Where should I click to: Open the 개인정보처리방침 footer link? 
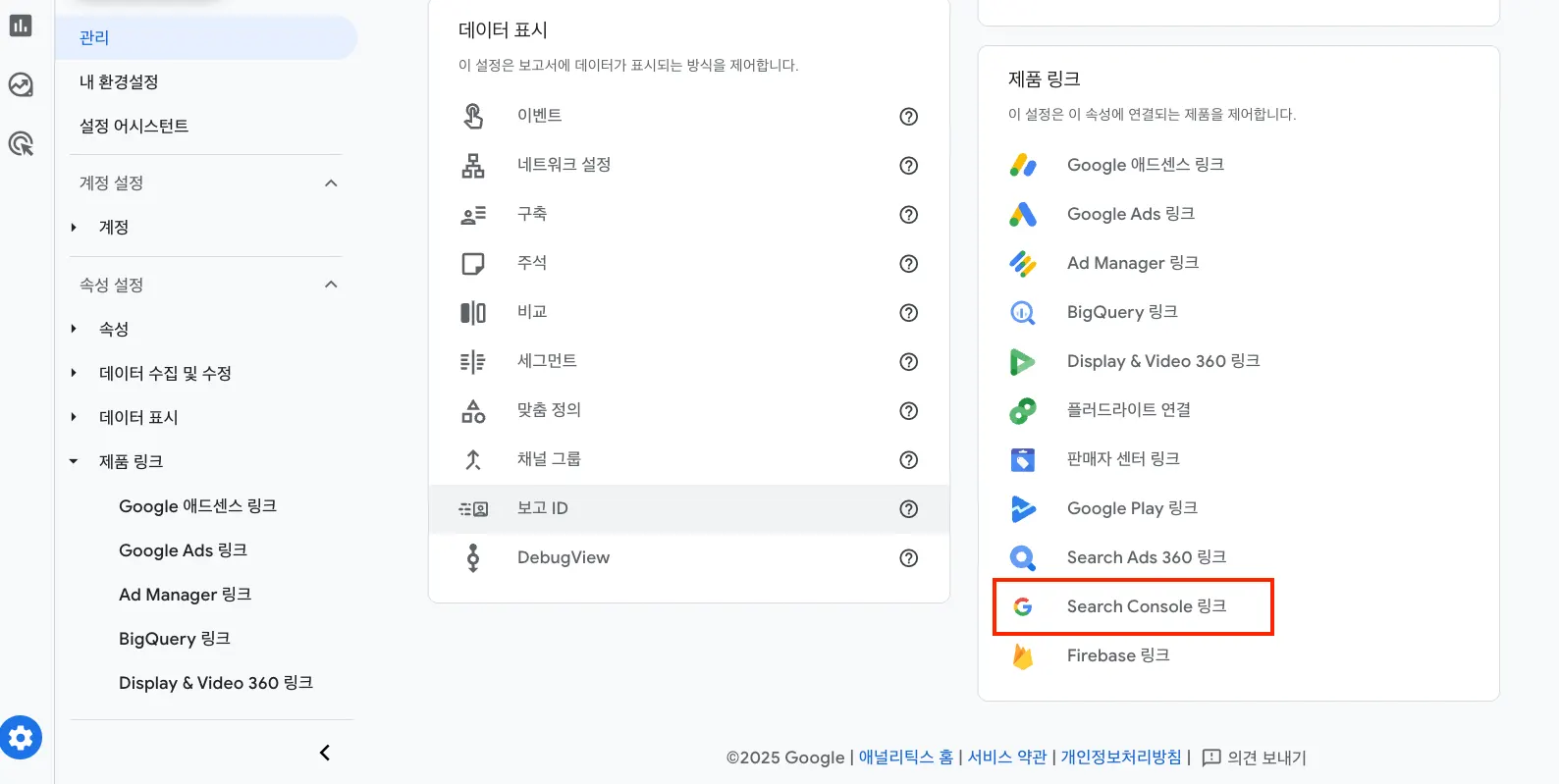[1121, 758]
